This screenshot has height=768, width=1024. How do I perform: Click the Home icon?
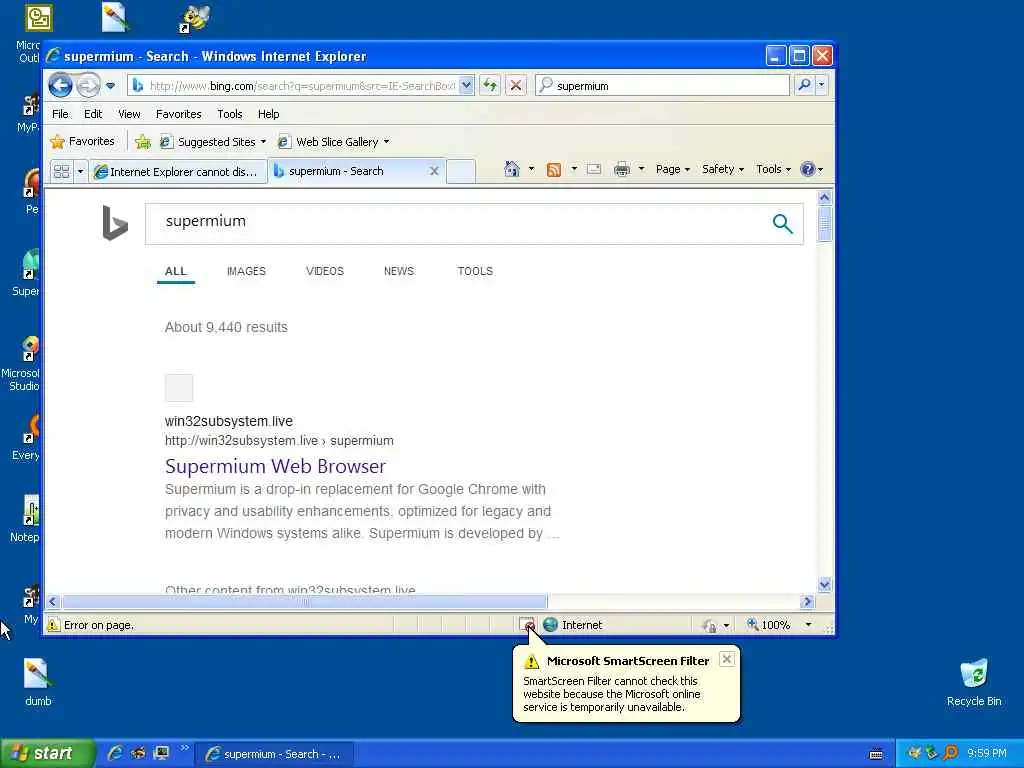(x=511, y=169)
